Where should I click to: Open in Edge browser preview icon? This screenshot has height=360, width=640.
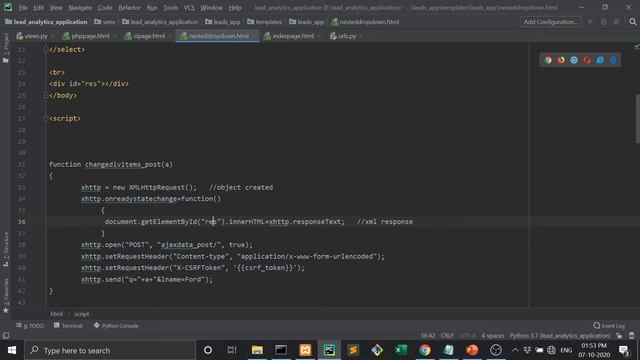pyautogui.click(x=613, y=60)
